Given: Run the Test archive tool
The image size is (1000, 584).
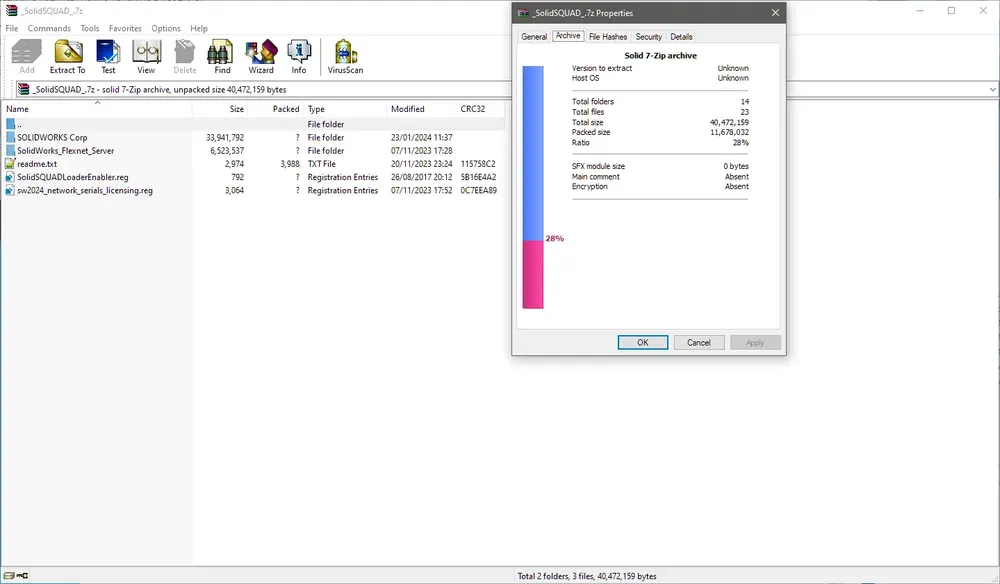Looking at the screenshot, I should pos(108,57).
